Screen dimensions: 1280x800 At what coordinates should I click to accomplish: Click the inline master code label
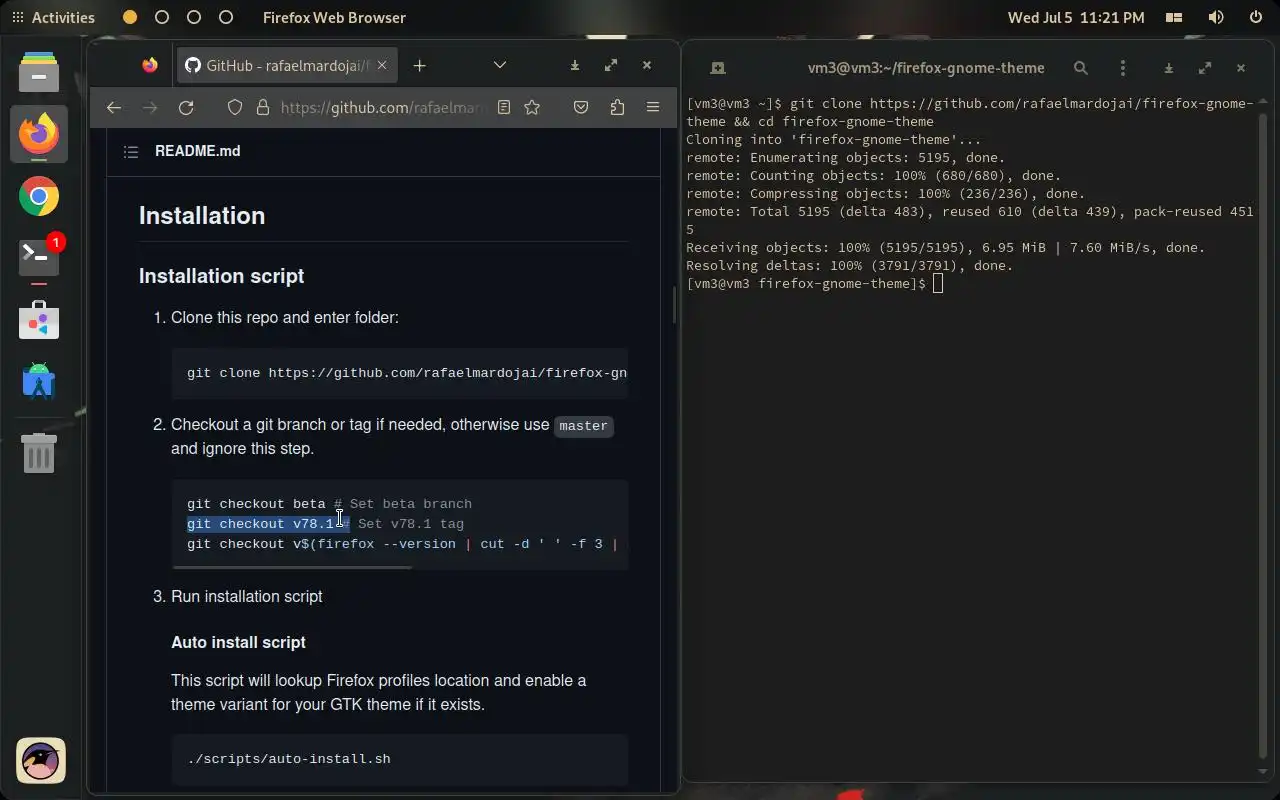(x=583, y=426)
